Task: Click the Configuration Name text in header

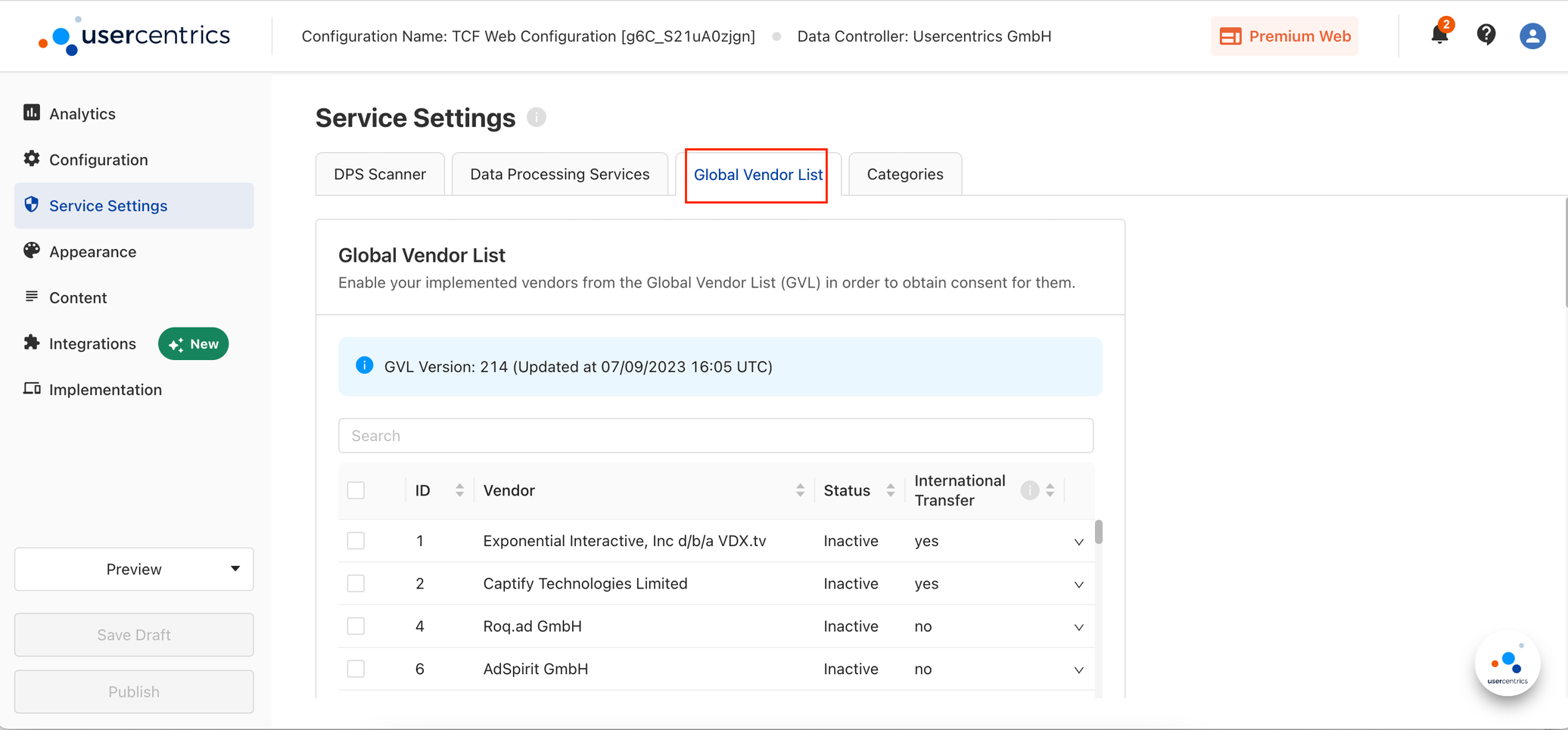Action: [528, 36]
